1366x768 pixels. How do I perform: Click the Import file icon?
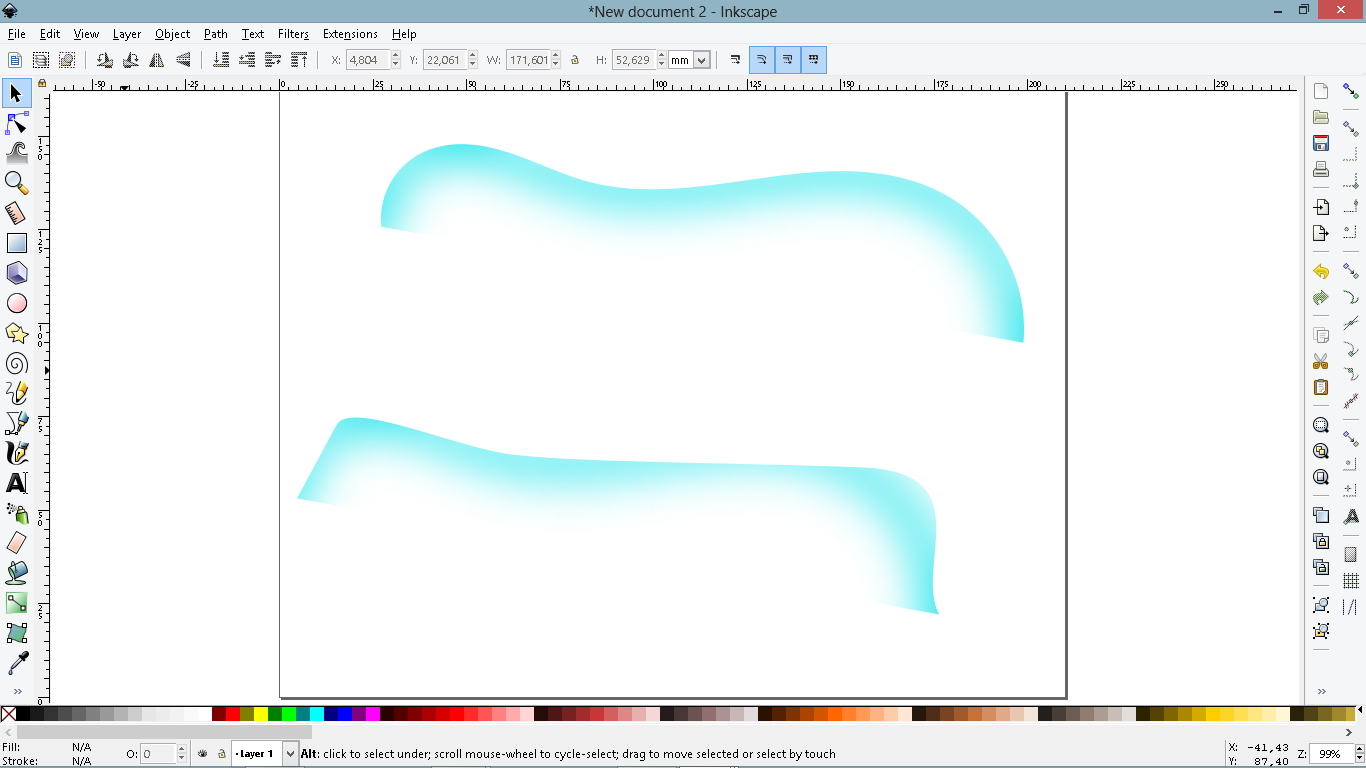coord(1321,207)
